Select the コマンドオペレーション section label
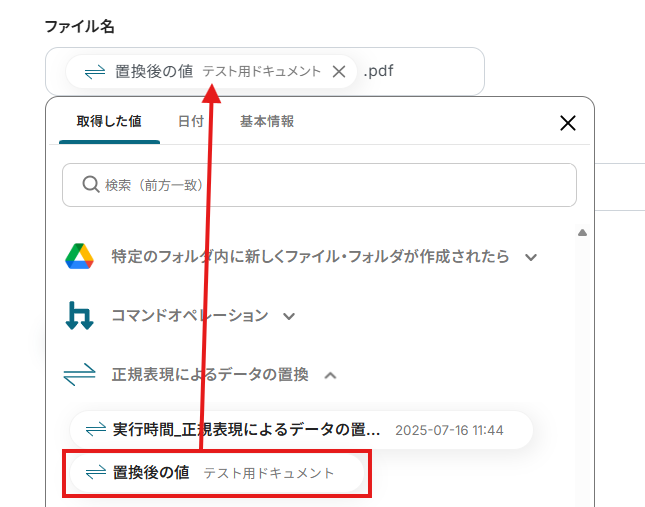Screen dimensions: 645x507 [x=190, y=315]
